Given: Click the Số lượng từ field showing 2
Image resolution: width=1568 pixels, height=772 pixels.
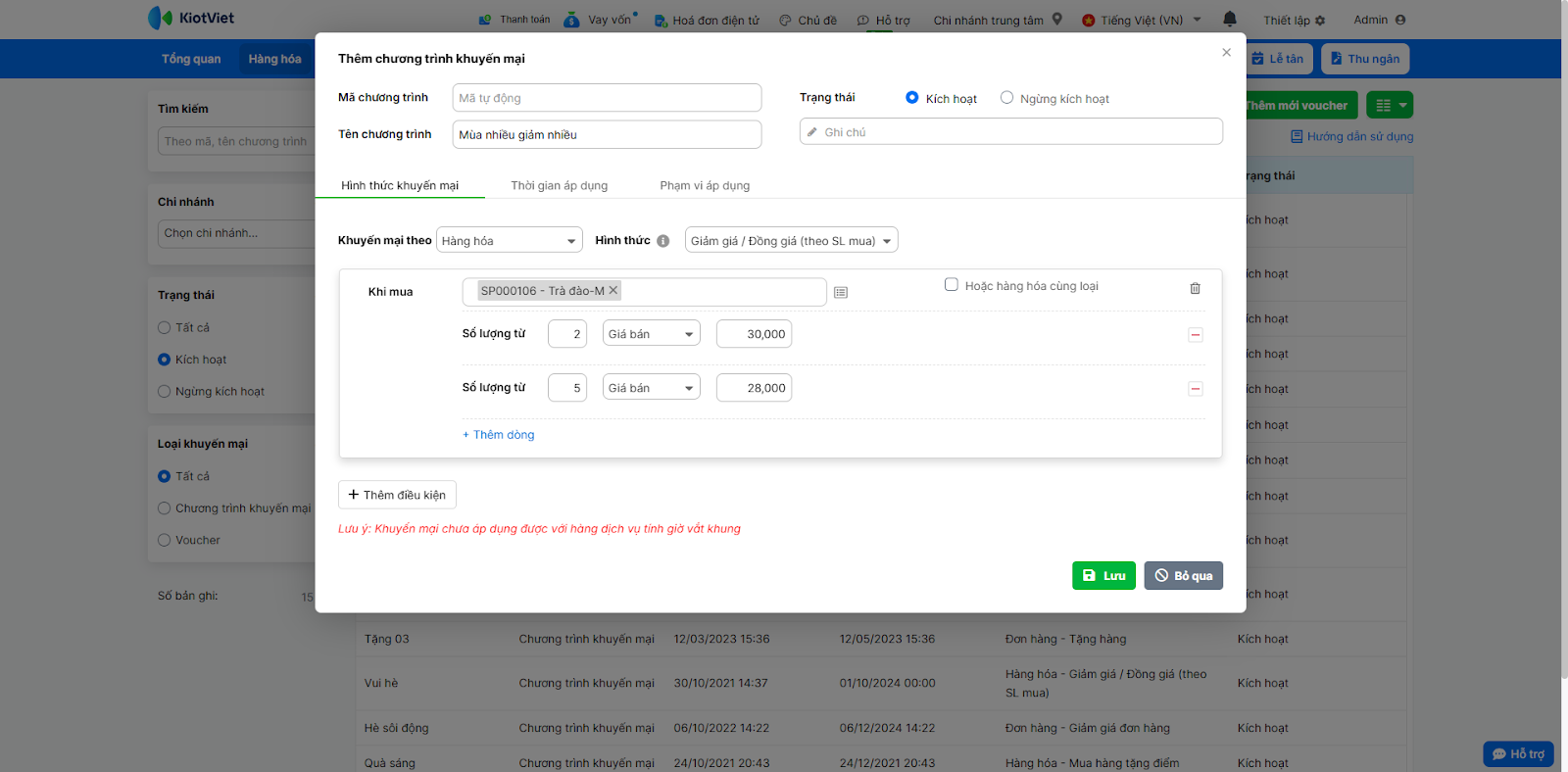Looking at the screenshot, I should (x=567, y=334).
